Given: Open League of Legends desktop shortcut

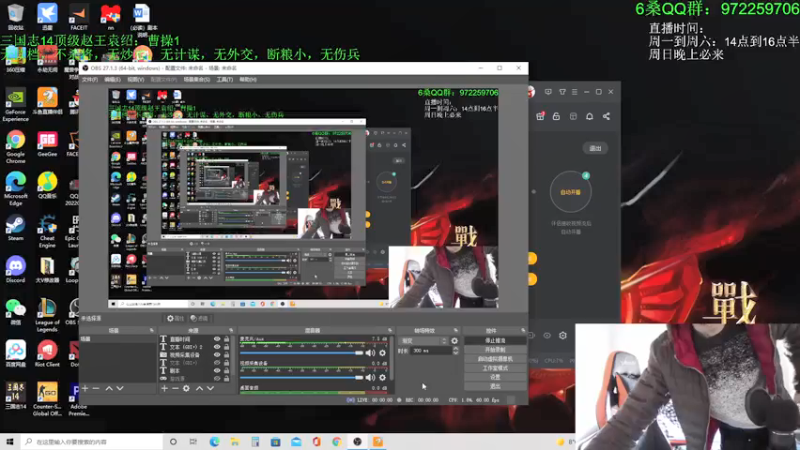Looking at the screenshot, I should click(47, 315).
